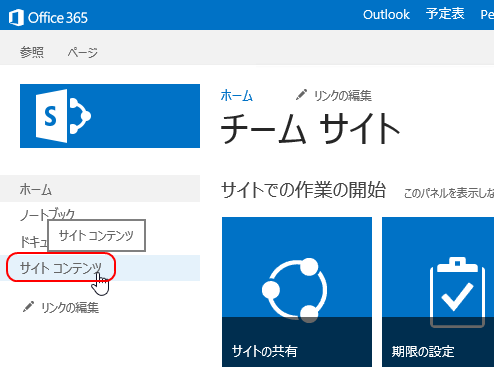Screen dimensions: 494x370
Task: Switch to the ページ ribbon tab
Action: click(82, 52)
